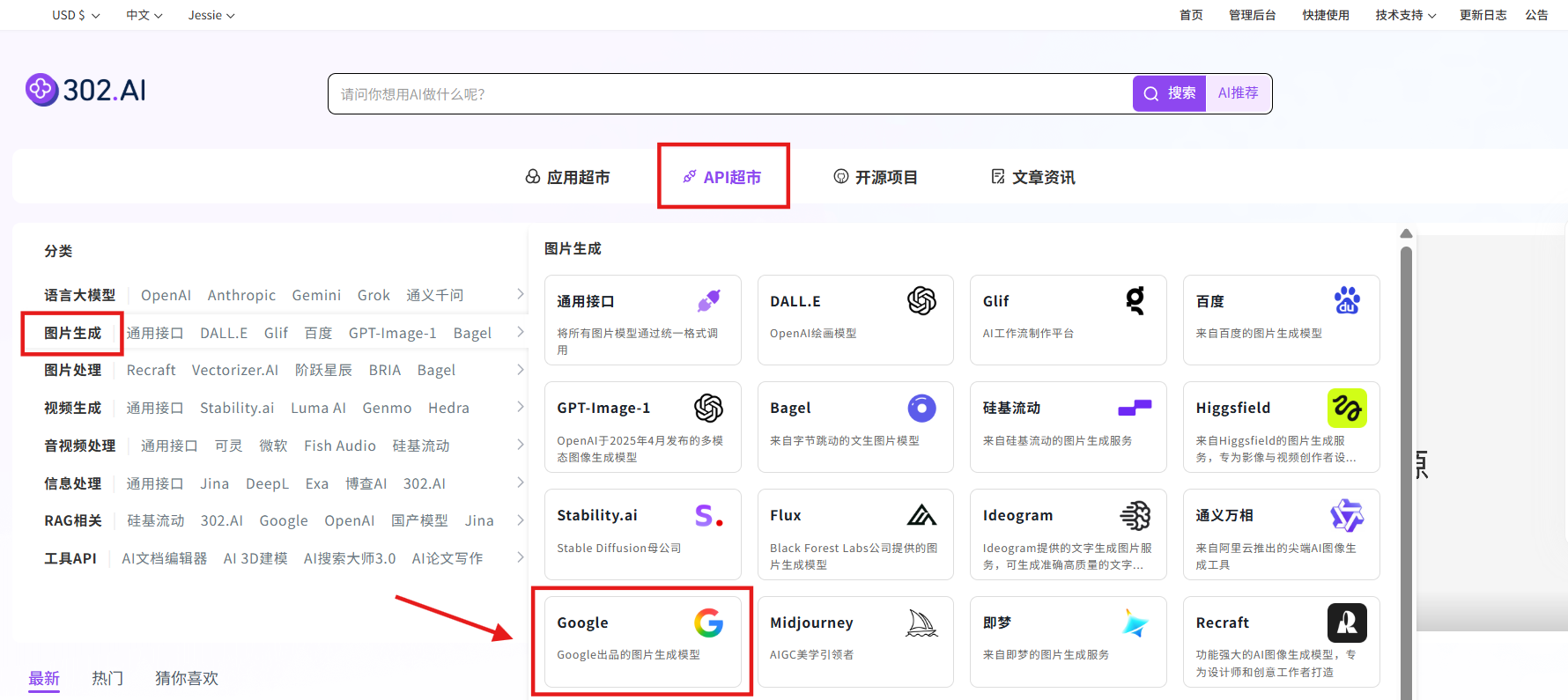Expand the 信息处理 row chevron
The width and height of the screenshot is (1568, 700).
(x=521, y=483)
